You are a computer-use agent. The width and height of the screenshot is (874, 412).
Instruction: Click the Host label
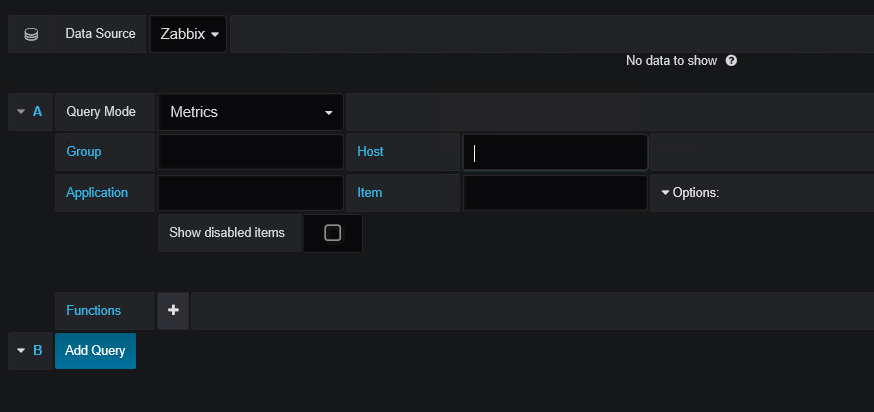tap(370, 152)
